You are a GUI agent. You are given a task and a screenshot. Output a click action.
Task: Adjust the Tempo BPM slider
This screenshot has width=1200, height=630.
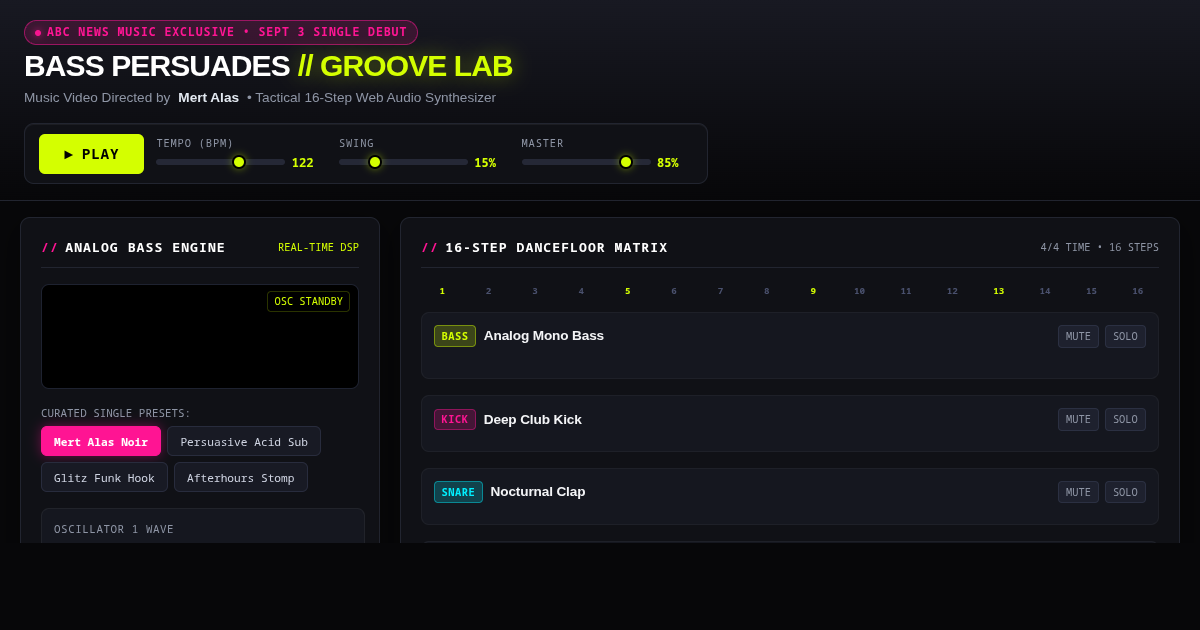(x=220, y=162)
